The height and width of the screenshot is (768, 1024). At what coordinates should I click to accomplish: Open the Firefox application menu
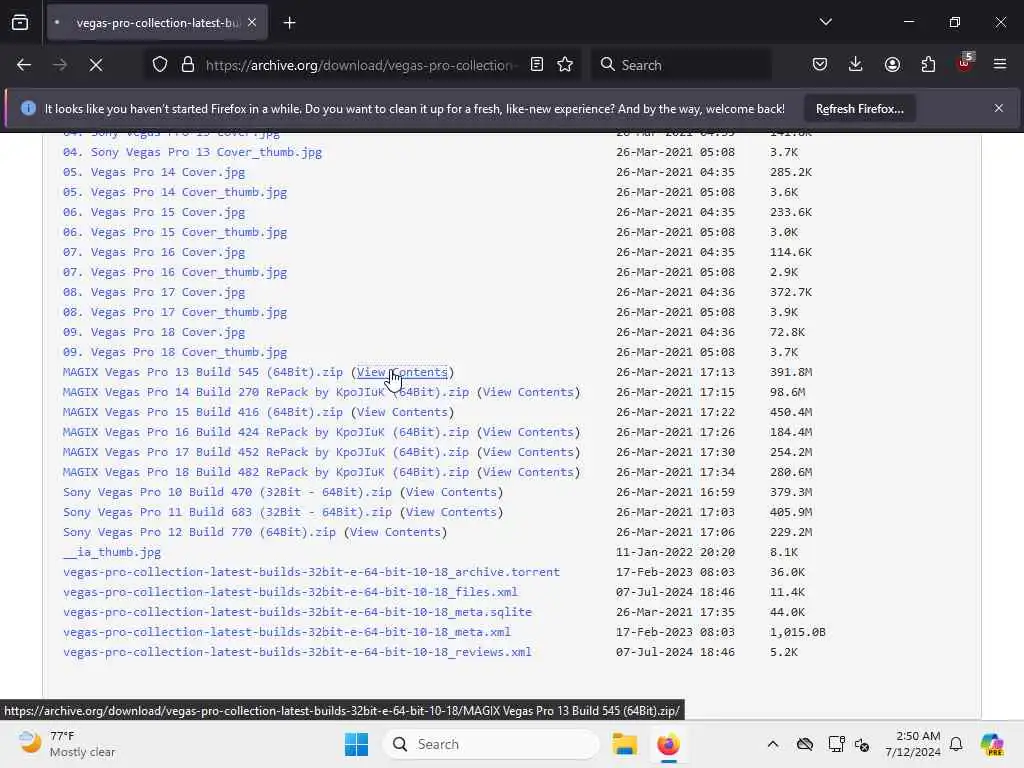[1000, 65]
